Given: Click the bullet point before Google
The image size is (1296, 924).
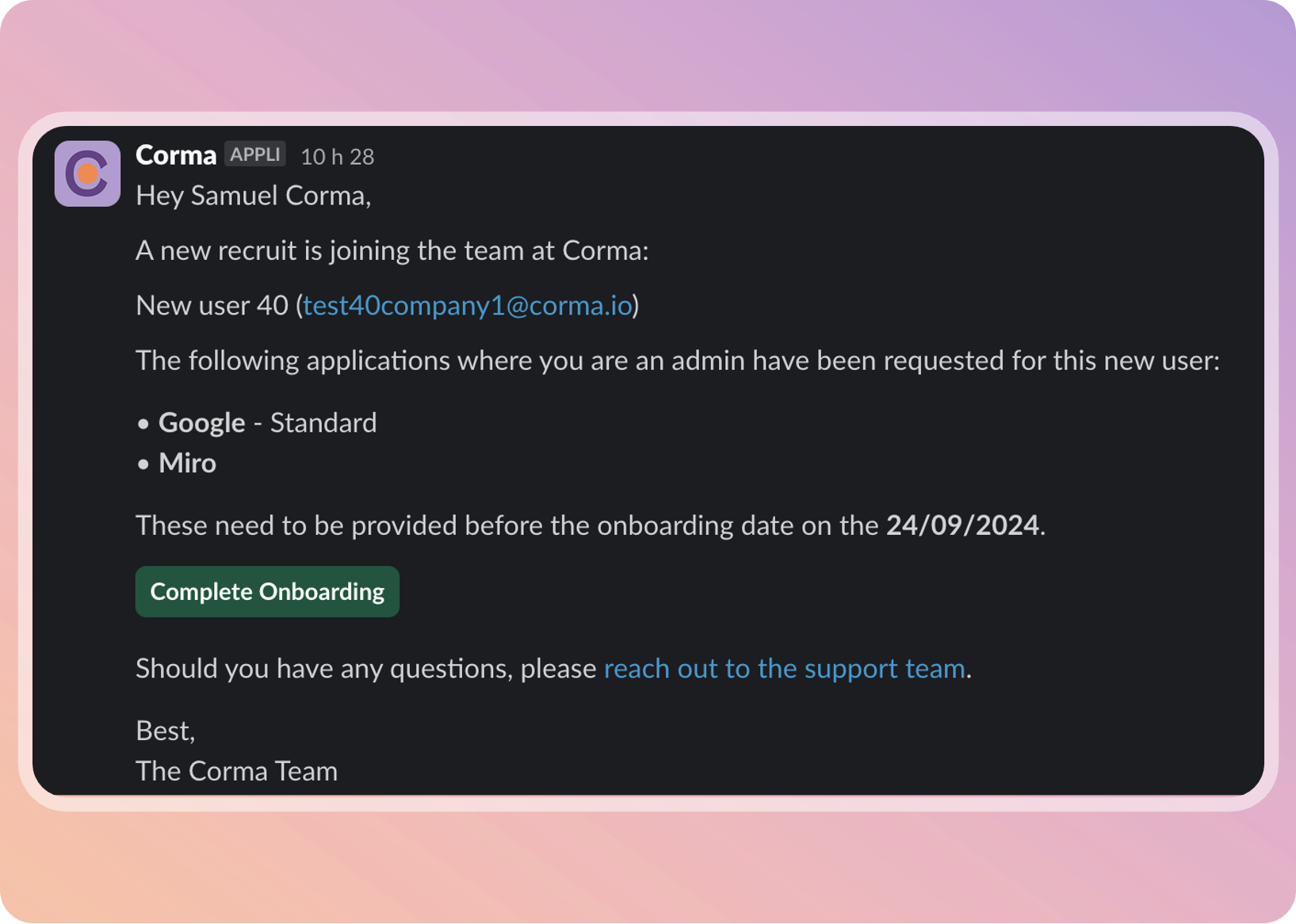Looking at the screenshot, I should tap(143, 424).
